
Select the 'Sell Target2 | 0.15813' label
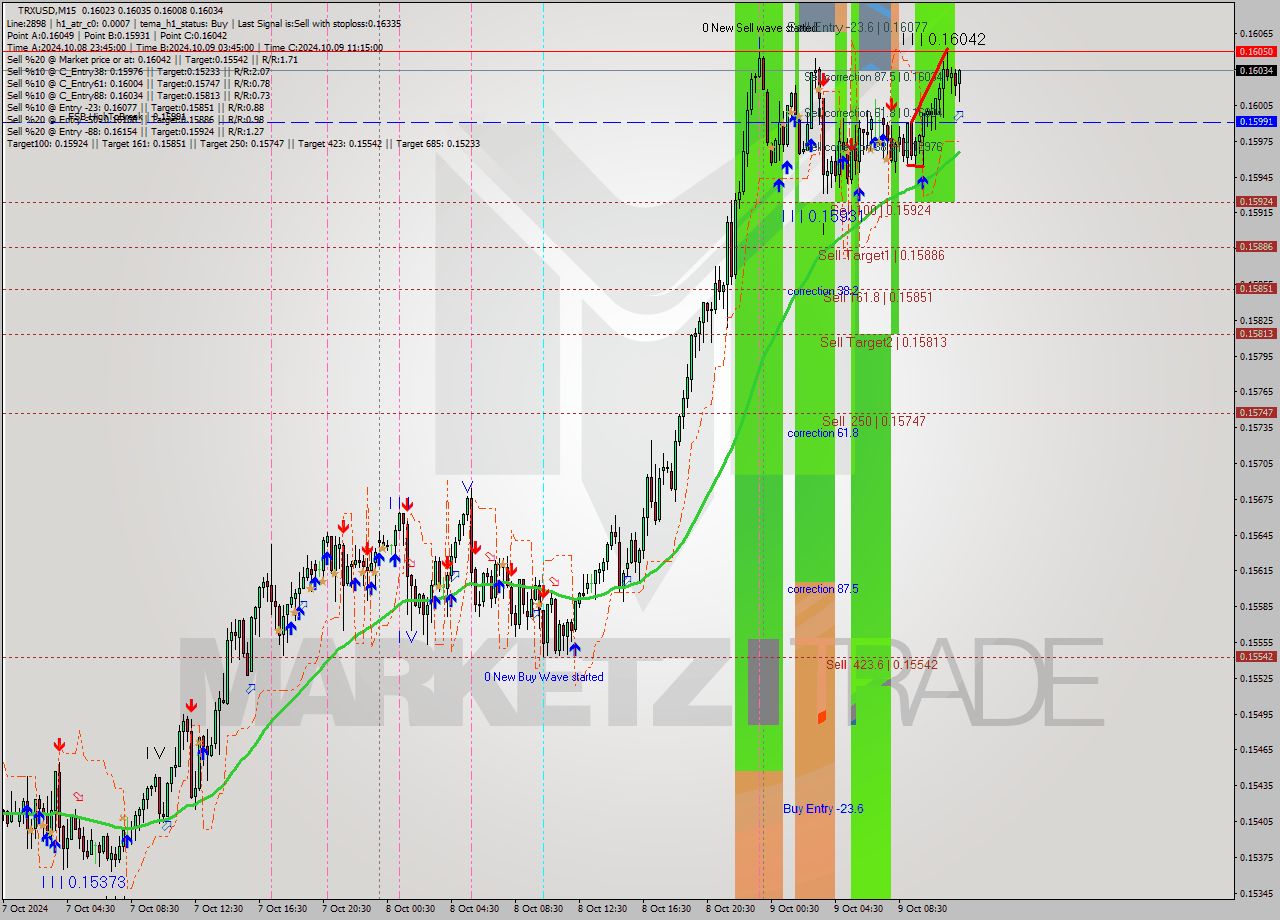click(883, 342)
